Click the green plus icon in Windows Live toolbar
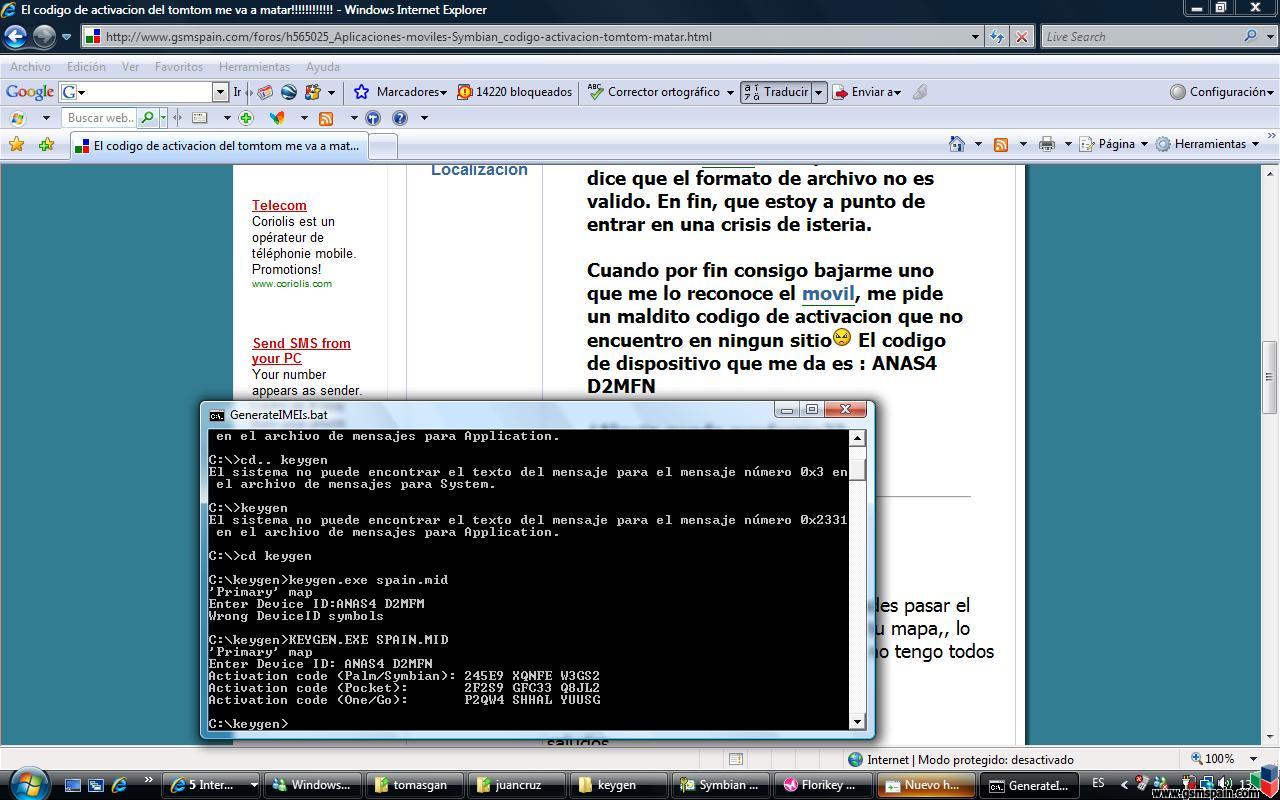 246,118
